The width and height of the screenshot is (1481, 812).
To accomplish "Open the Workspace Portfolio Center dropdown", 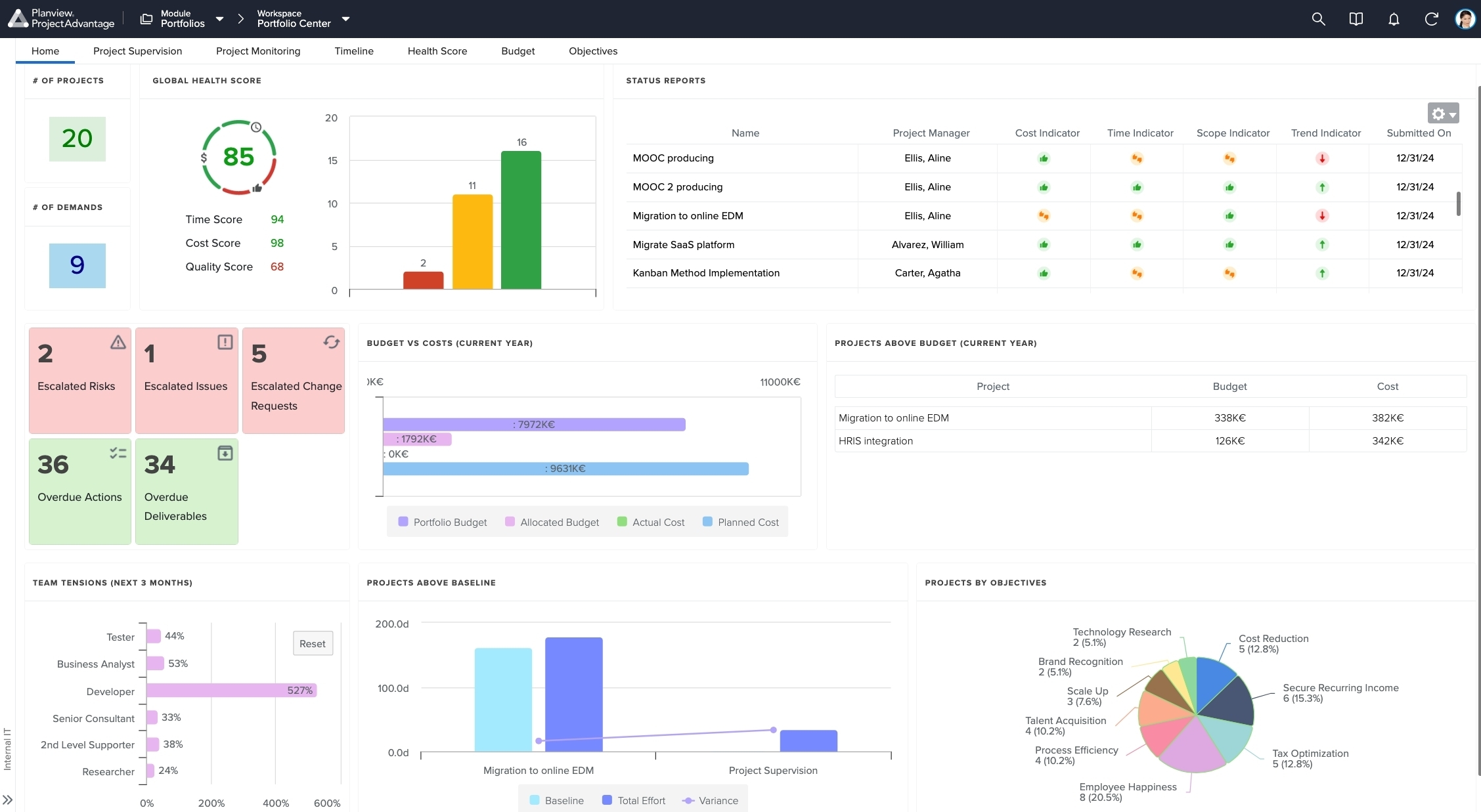I will pos(346,18).
